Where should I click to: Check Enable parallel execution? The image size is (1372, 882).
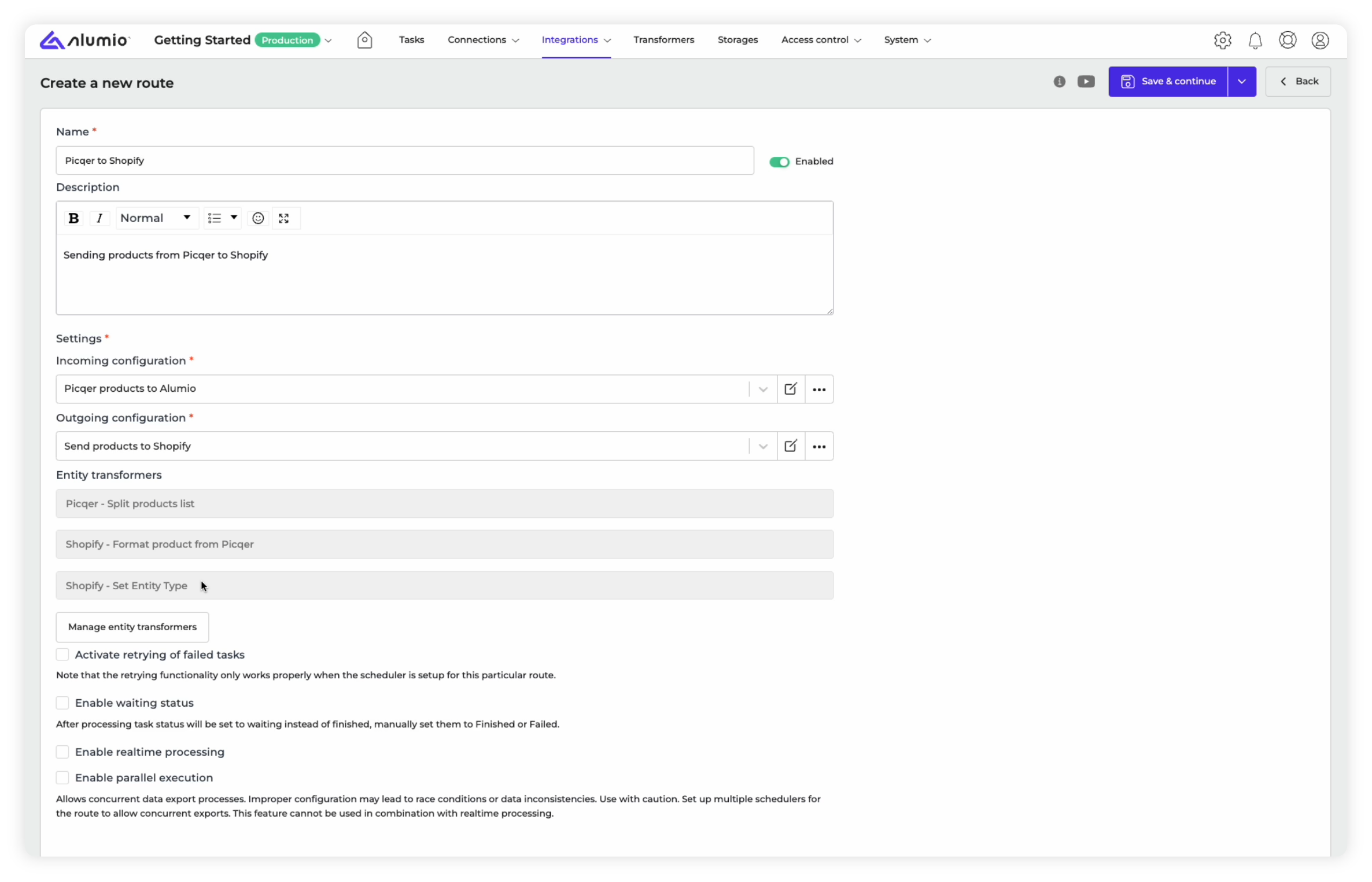coord(62,777)
